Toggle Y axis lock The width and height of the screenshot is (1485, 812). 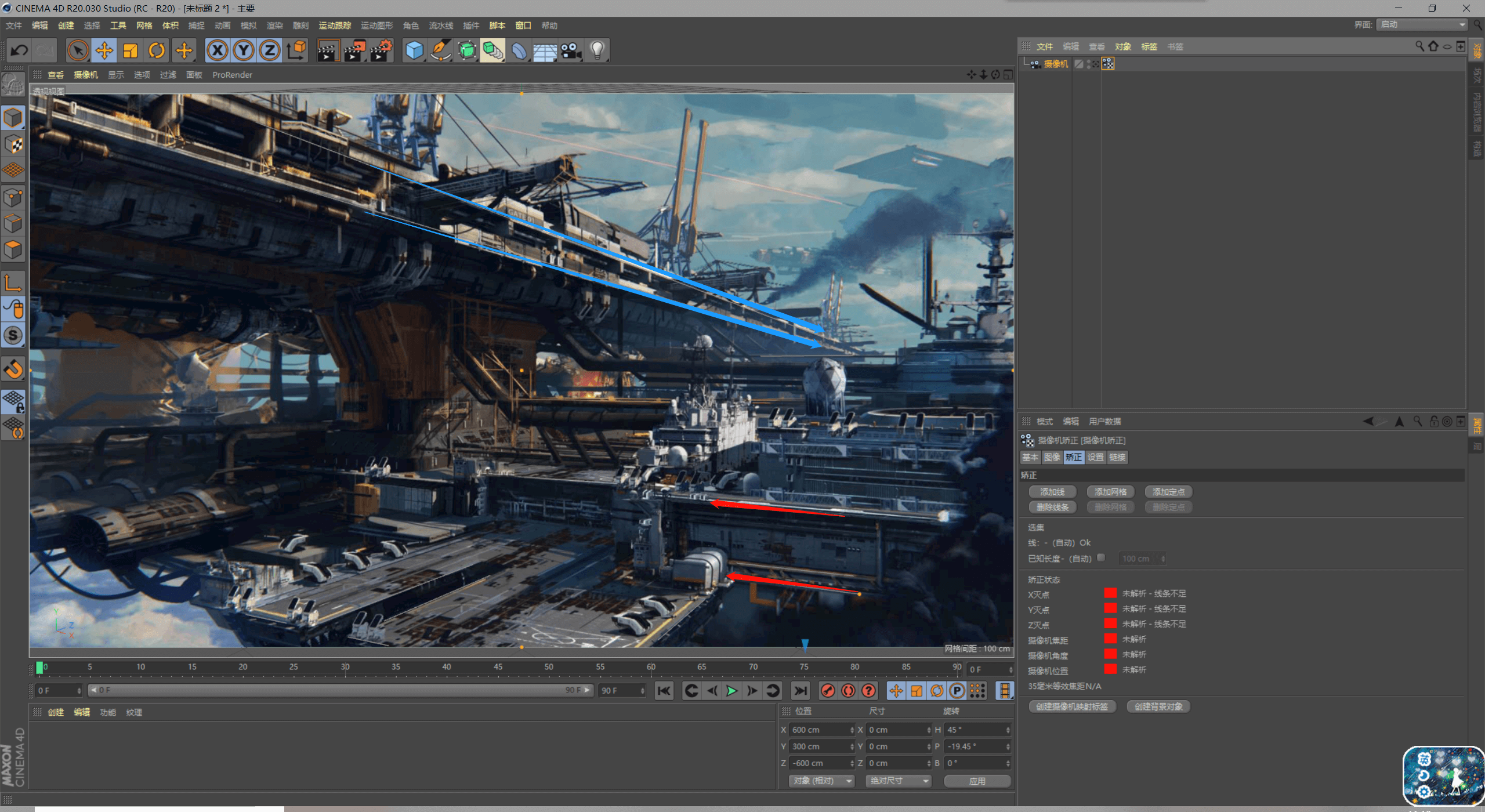coord(244,50)
